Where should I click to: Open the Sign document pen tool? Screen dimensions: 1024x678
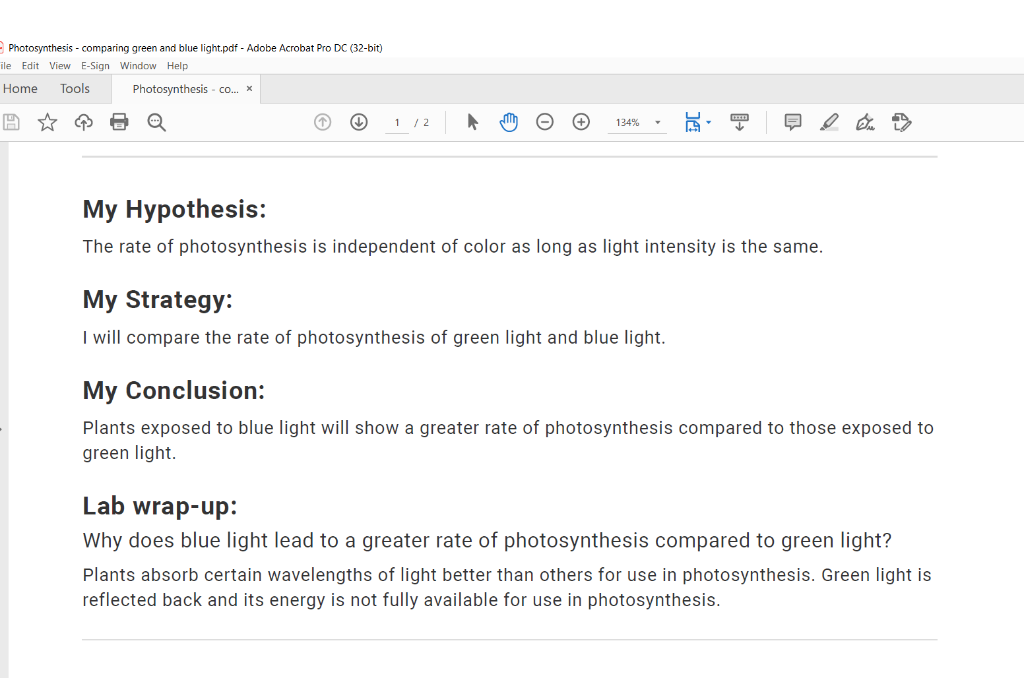(865, 122)
